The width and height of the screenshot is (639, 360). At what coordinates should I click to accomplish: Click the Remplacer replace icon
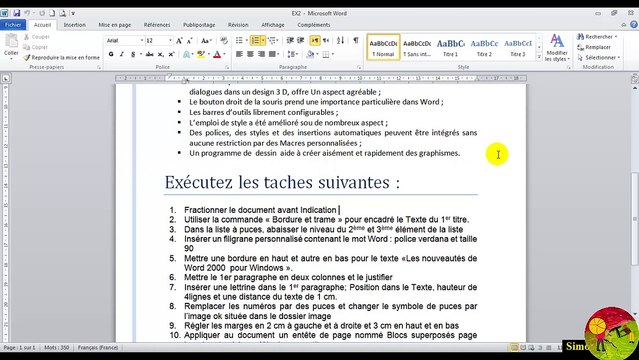tap(580, 47)
